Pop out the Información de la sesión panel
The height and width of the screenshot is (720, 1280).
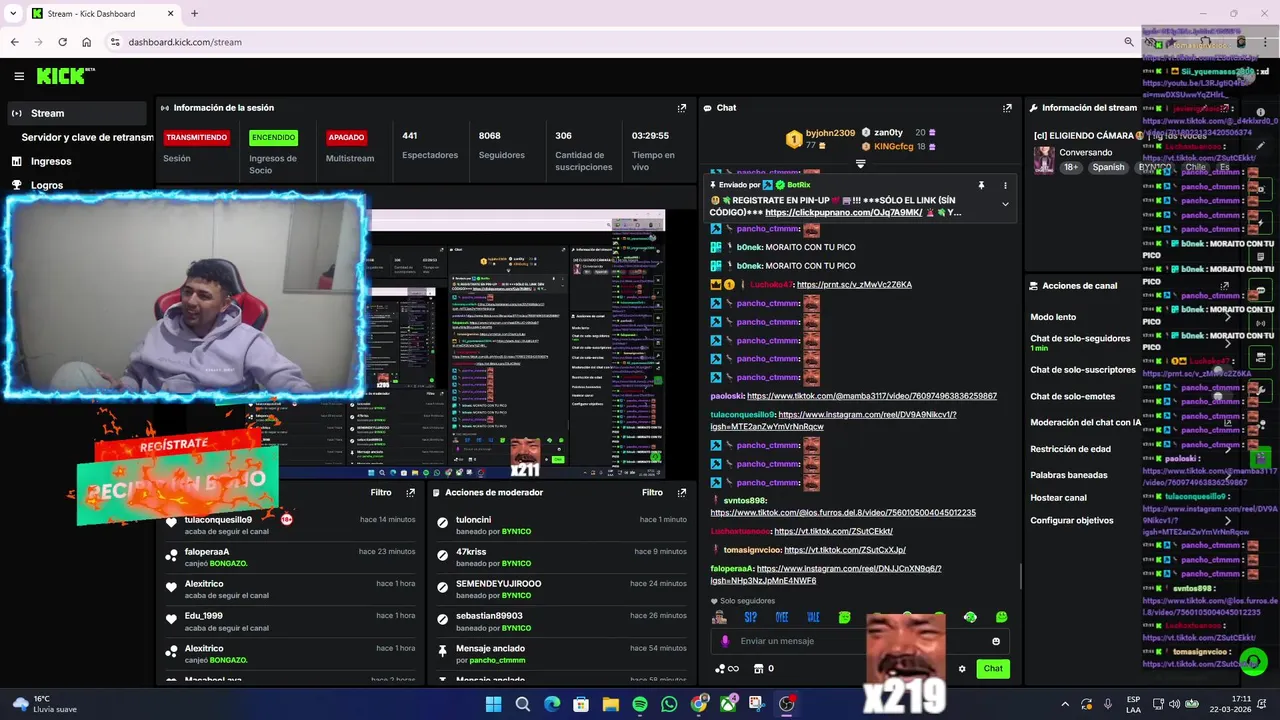(682, 108)
